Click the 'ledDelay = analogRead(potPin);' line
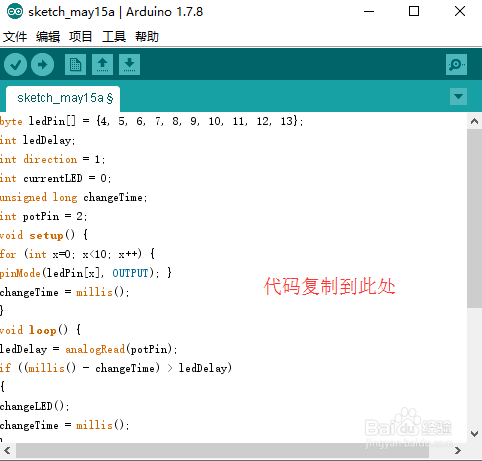Viewport: 482px width, 461px height. pos(89,349)
